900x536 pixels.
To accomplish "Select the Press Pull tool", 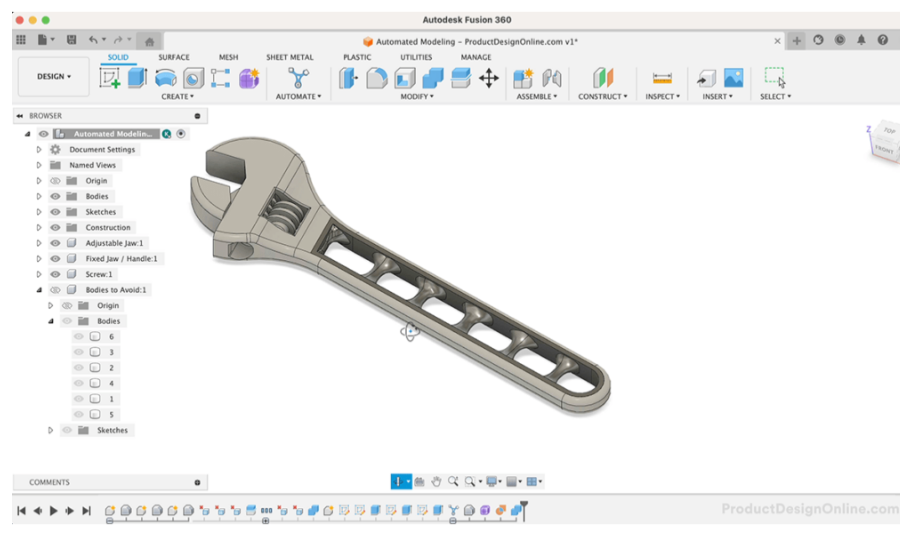I will coord(348,78).
